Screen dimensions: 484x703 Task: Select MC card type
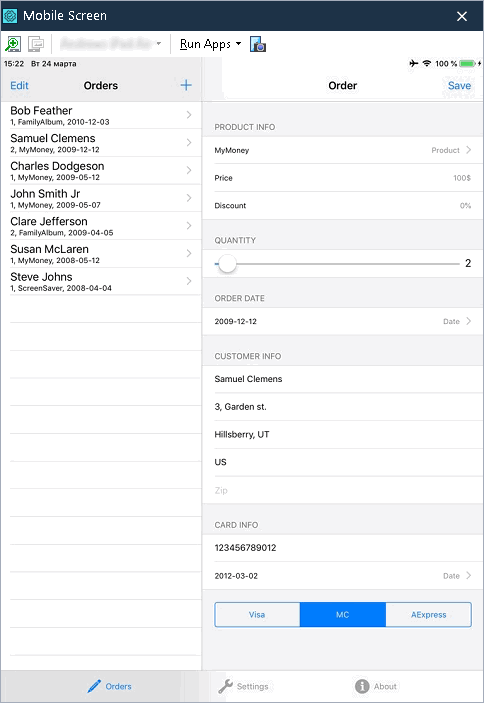(343, 615)
